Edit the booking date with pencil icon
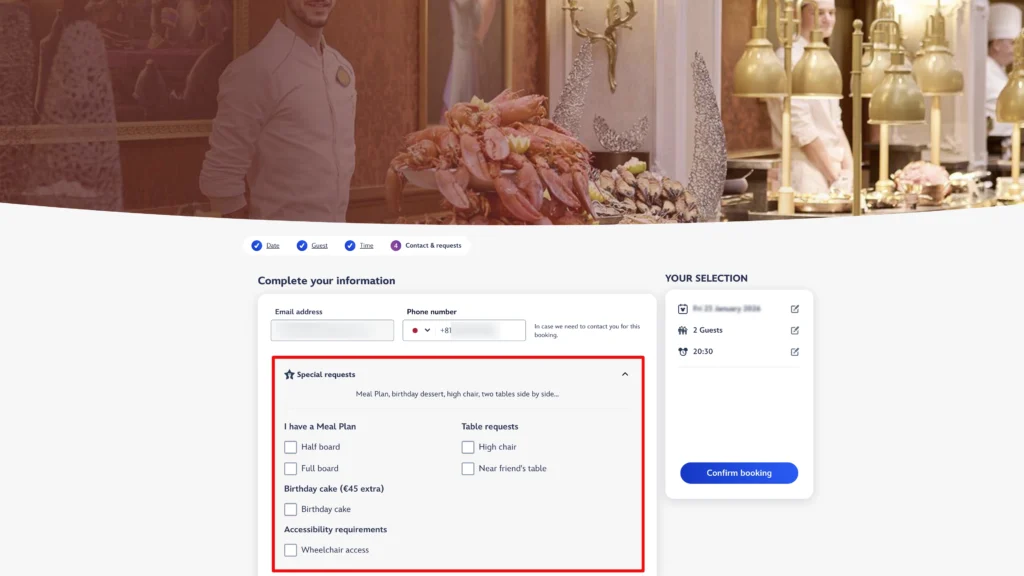Image resolution: width=1024 pixels, height=576 pixels. [x=795, y=309]
